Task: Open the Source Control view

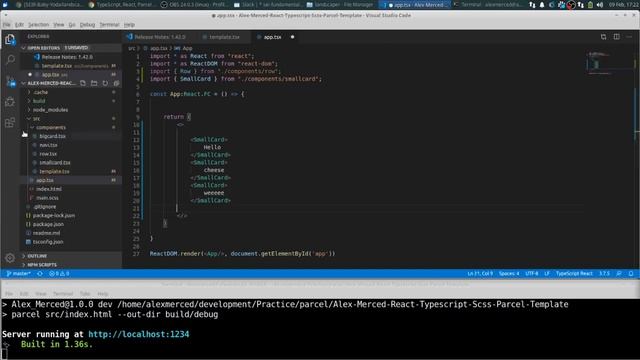Action: pos(10,81)
